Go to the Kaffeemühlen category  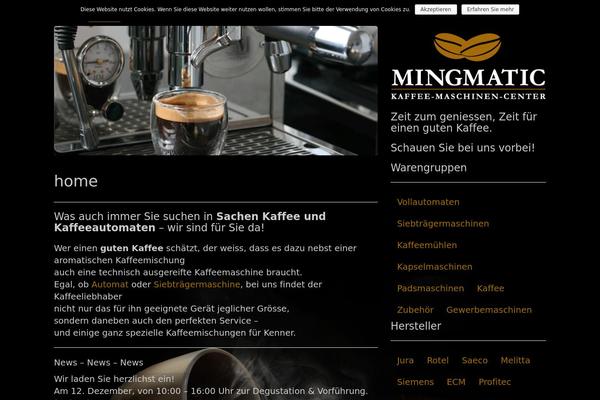[427, 245]
